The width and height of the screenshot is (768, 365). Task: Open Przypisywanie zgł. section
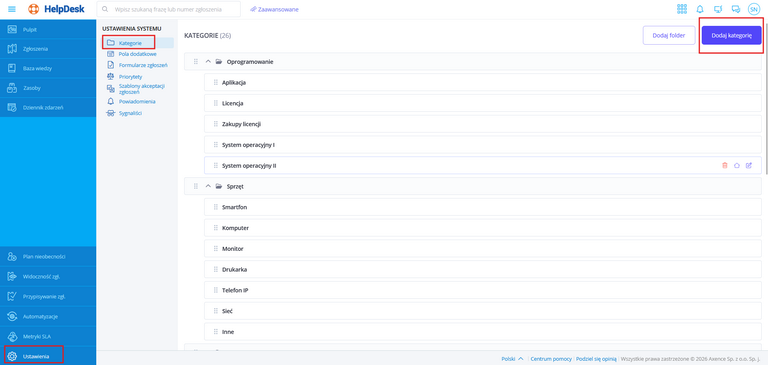point(48,296)
